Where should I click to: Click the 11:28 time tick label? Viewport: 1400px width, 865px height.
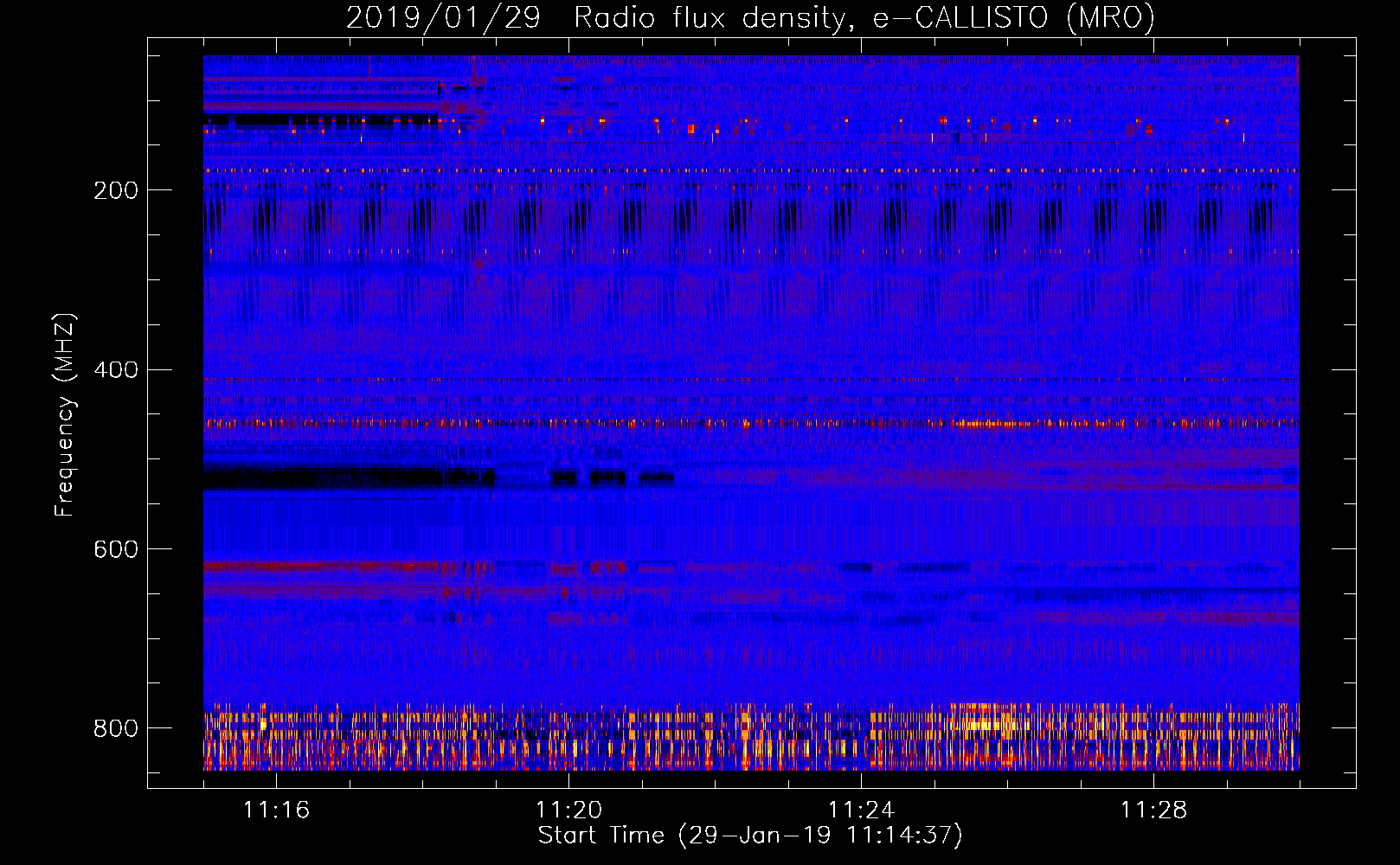[1153, 810]
